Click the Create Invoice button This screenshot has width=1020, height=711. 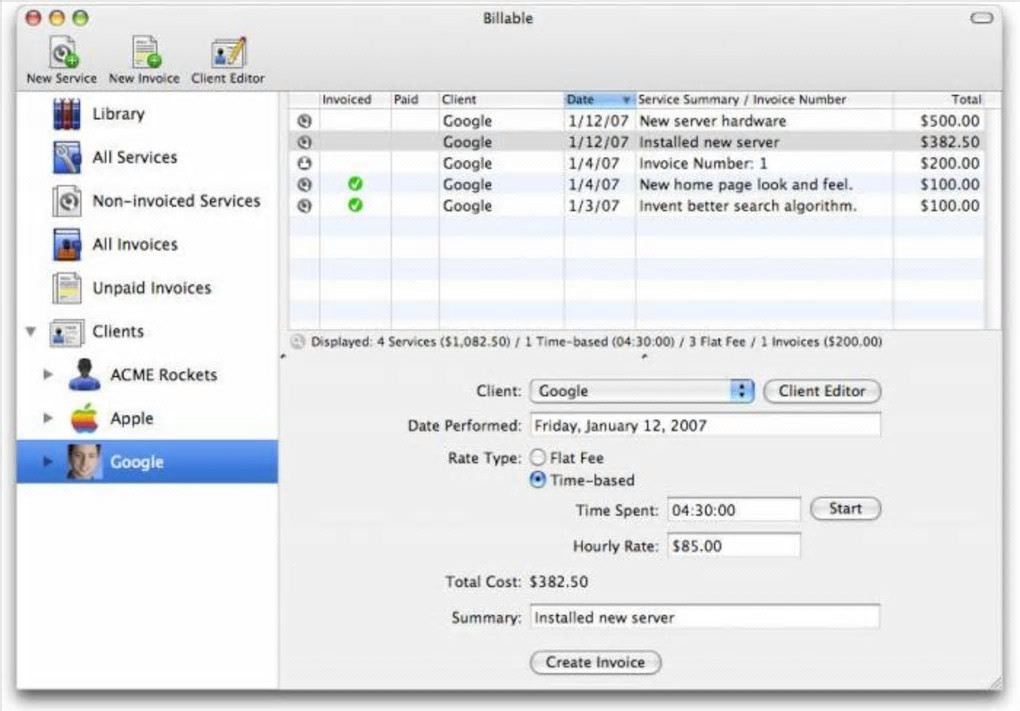(595, 662)
